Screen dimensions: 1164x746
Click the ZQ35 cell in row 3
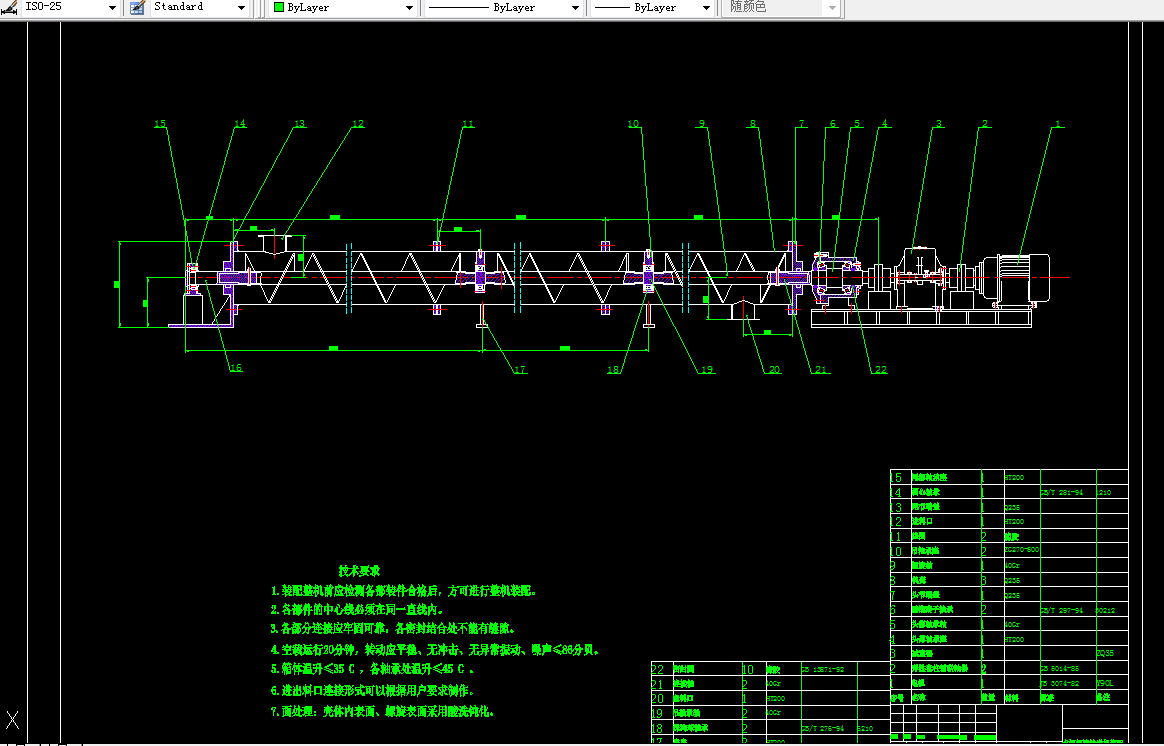tap(1105, 653)
